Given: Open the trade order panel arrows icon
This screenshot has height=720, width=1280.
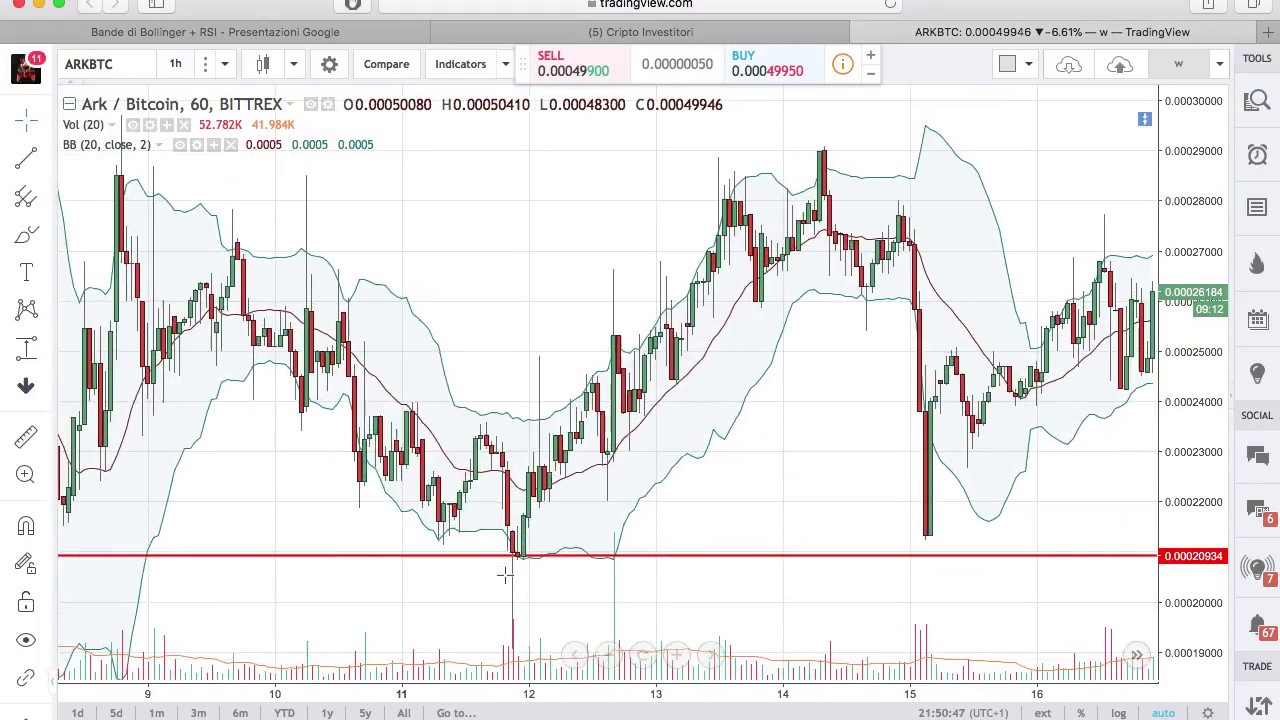Looking at the screenshot, I should click(1257, 705).
